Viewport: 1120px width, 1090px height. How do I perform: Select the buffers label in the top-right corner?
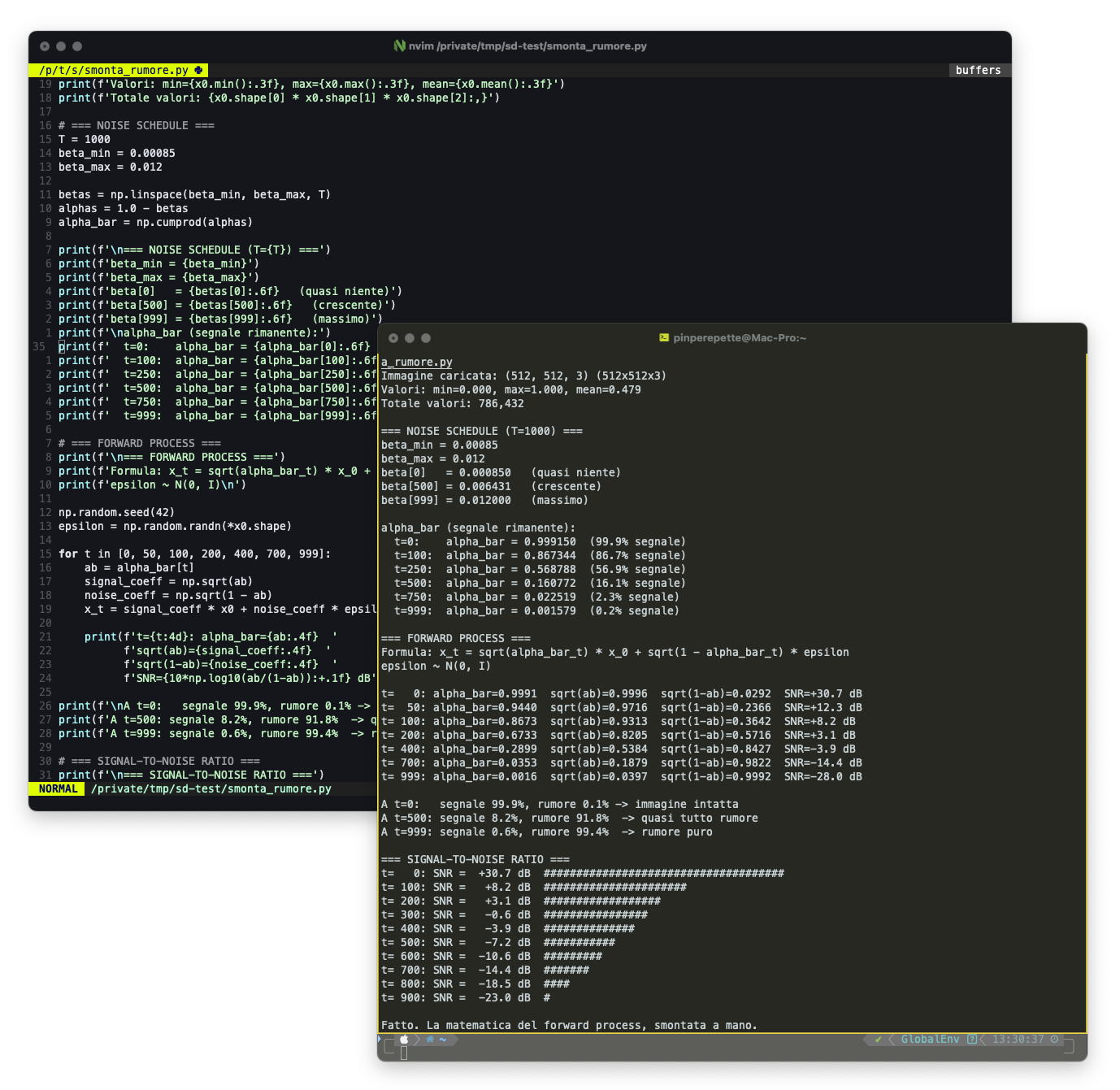pos(979,70)
